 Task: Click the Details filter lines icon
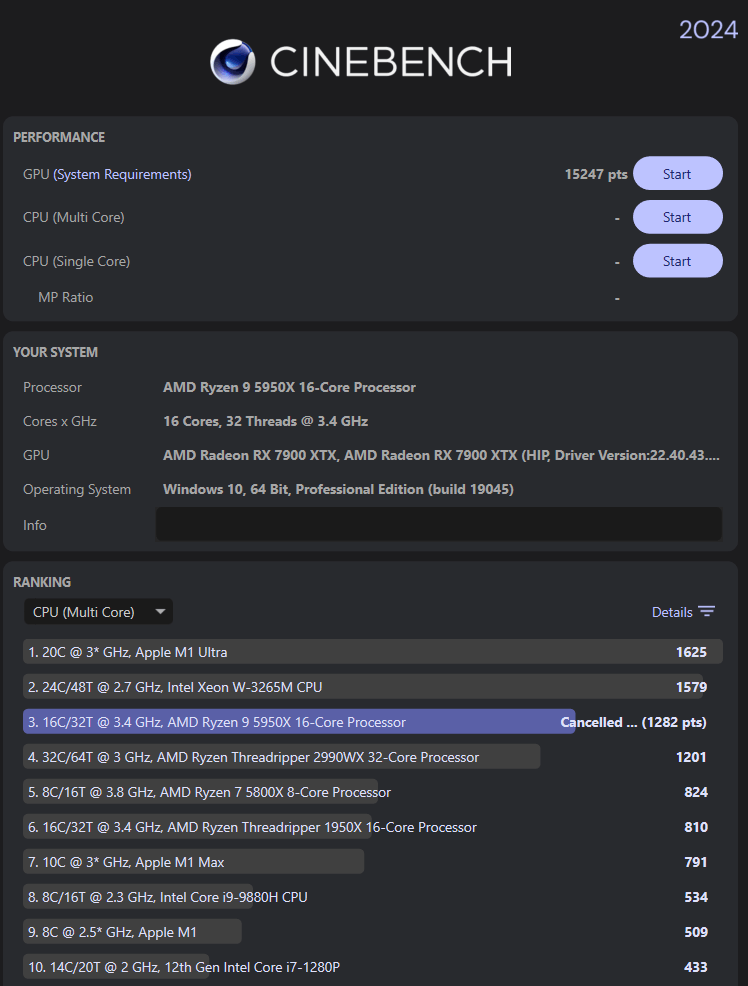[707, 612]
